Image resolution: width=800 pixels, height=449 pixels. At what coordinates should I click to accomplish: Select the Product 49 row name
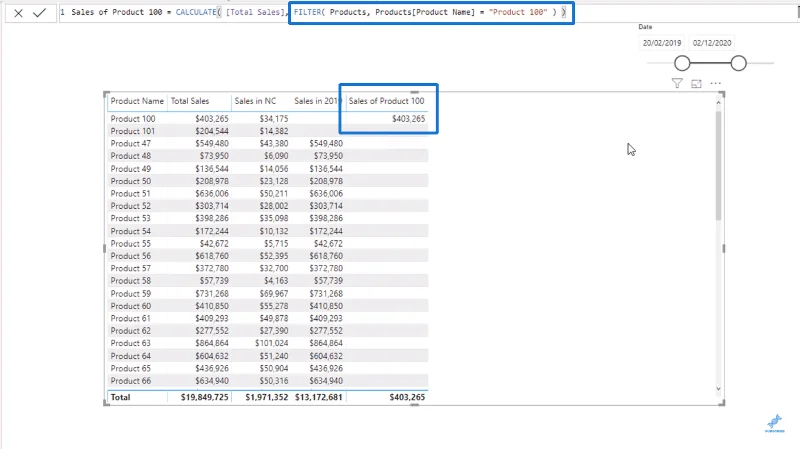[131, 168]
